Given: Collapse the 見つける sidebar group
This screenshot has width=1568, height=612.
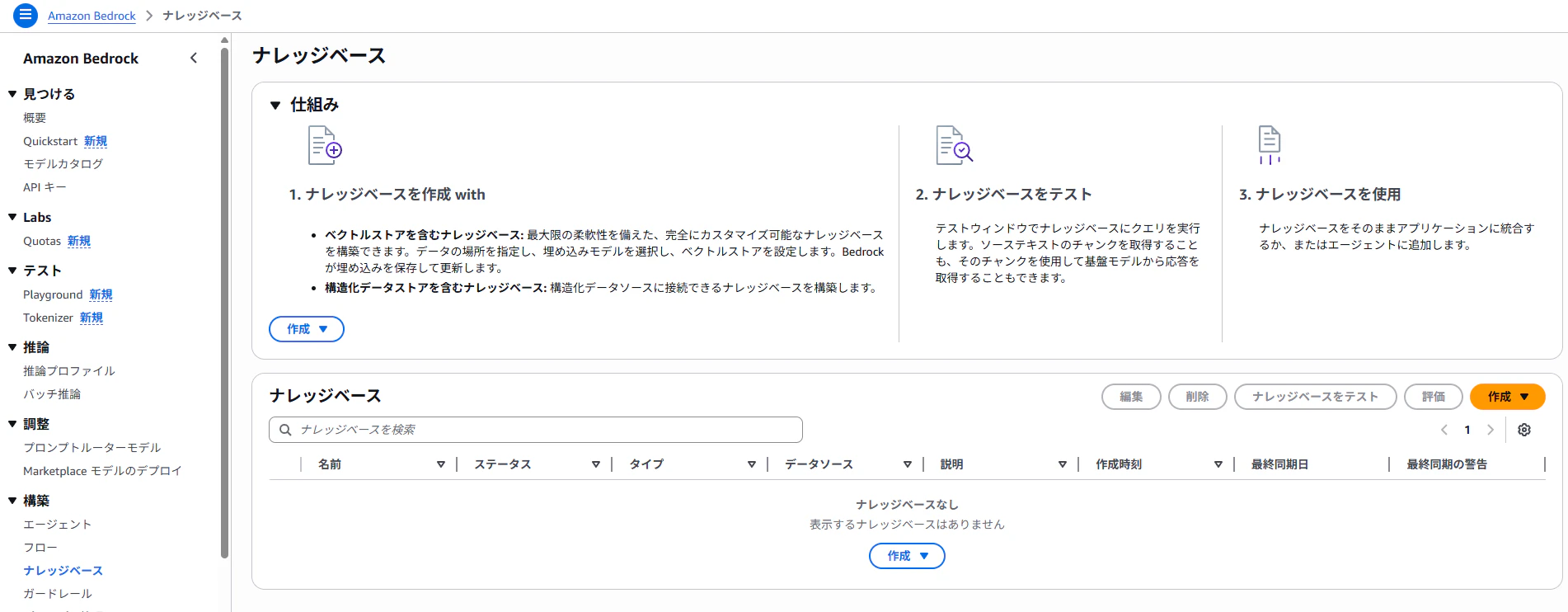Looking at the screenshot, I should pos(12,94).
